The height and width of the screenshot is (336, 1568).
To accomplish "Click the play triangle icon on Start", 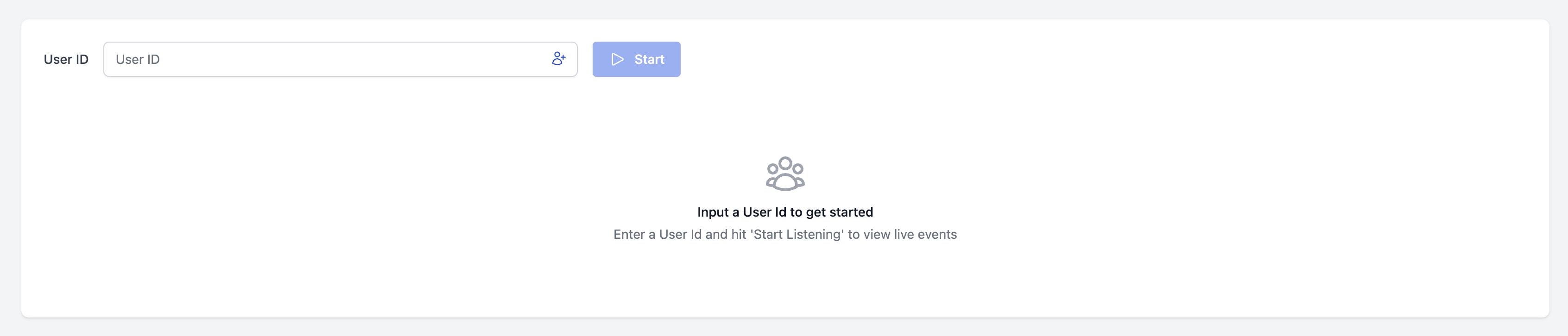I will coord(617,60).
